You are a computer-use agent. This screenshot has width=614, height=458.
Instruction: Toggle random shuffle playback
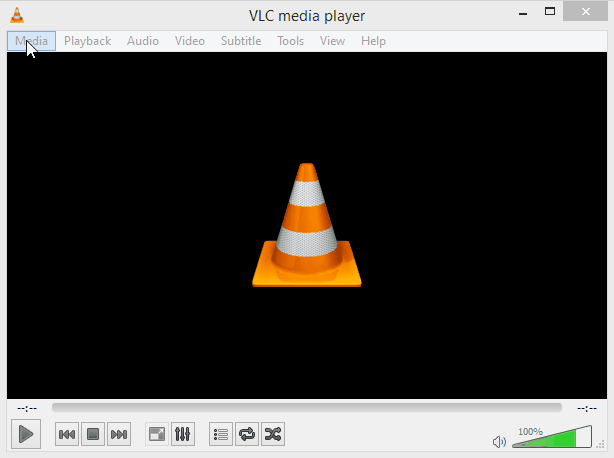point(273,434)
